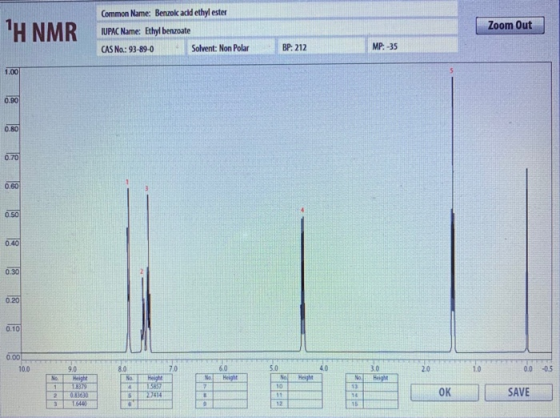This screenshot has height=418, width=560.
Task: Click the x-axis label 10.0
Action: coord(24,369)
